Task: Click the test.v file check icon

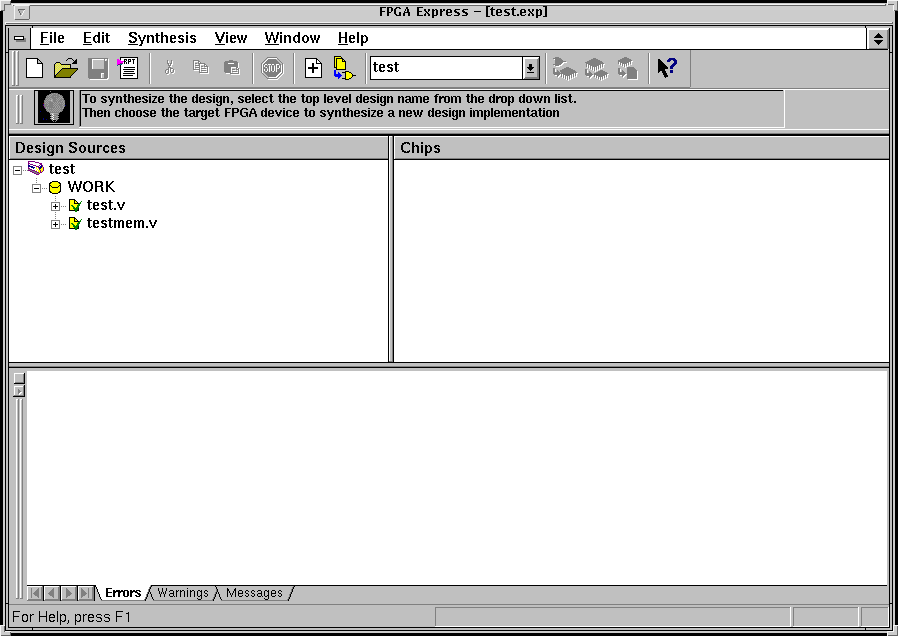Action: tap(74, 206)
